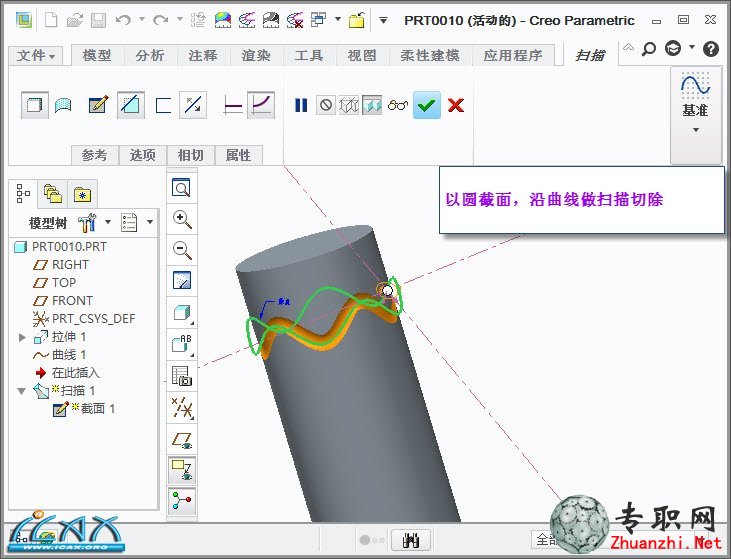Select sweep as surface option

click(x=63, y=105)
